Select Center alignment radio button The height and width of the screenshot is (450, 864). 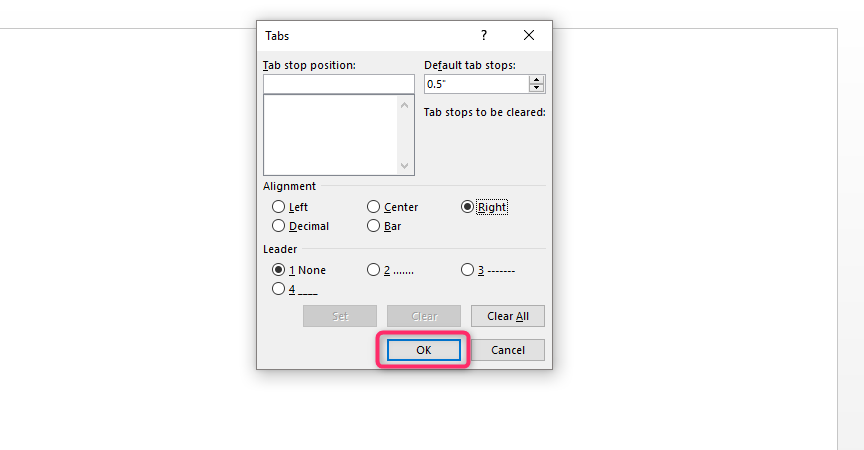pos(373,207)
